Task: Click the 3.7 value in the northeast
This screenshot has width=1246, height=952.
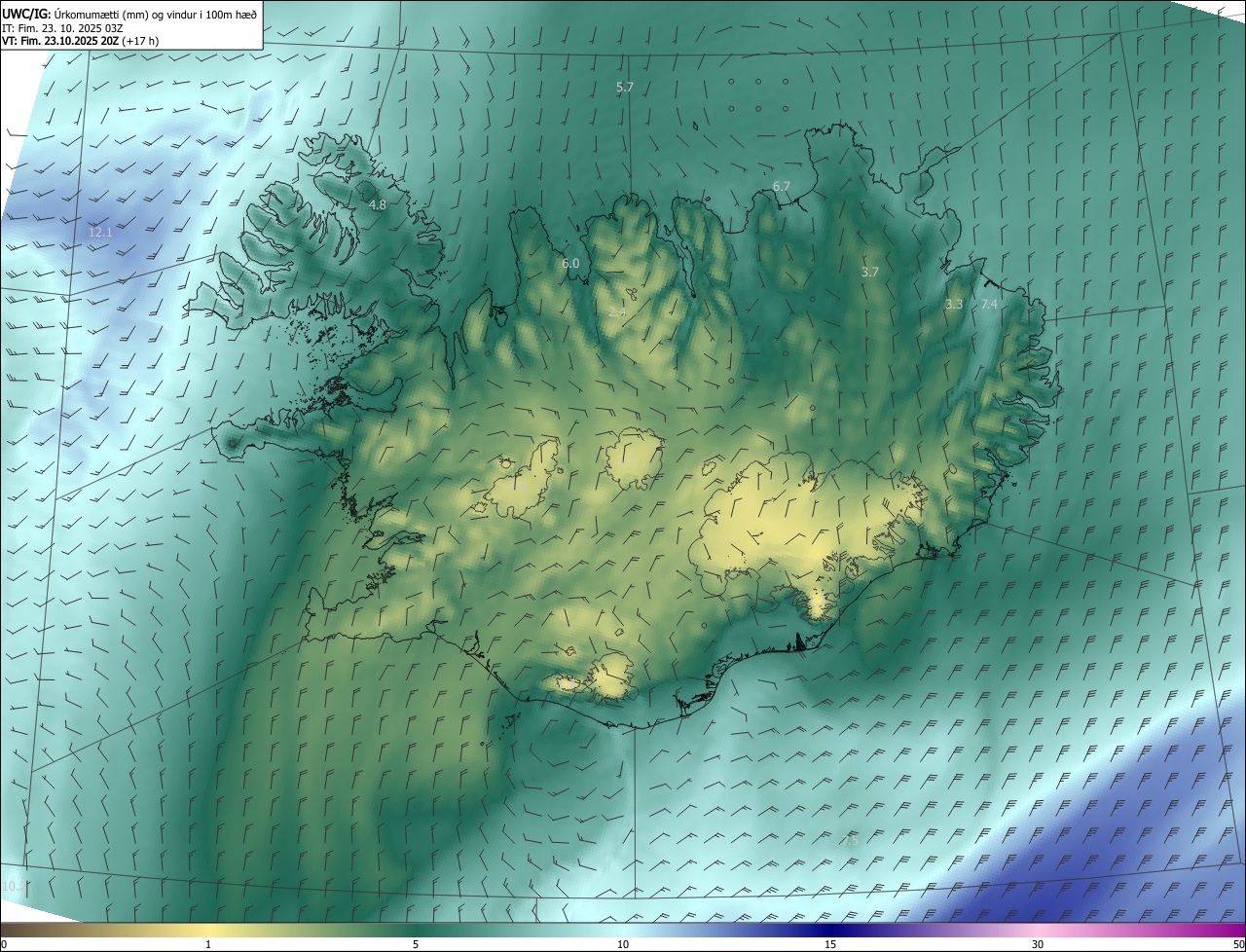Action: tap(870, 273)
